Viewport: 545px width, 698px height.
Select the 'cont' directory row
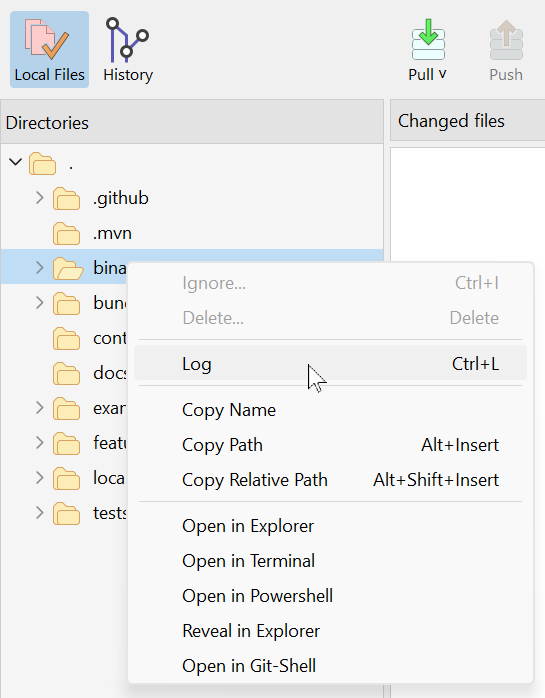pyautogui.click(x=64, y=338)
